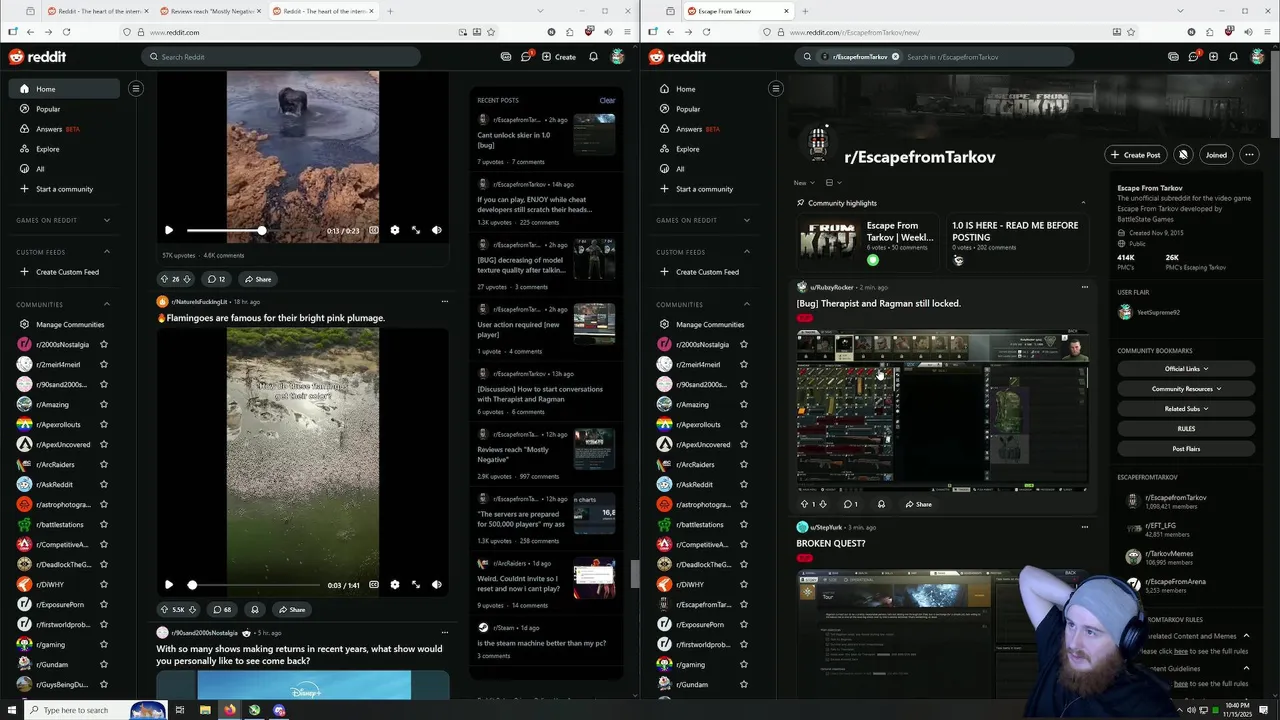This screenshot has height=720, width=1280.
Task: Open settings gear on the 0:23 video
Action: 395,230
